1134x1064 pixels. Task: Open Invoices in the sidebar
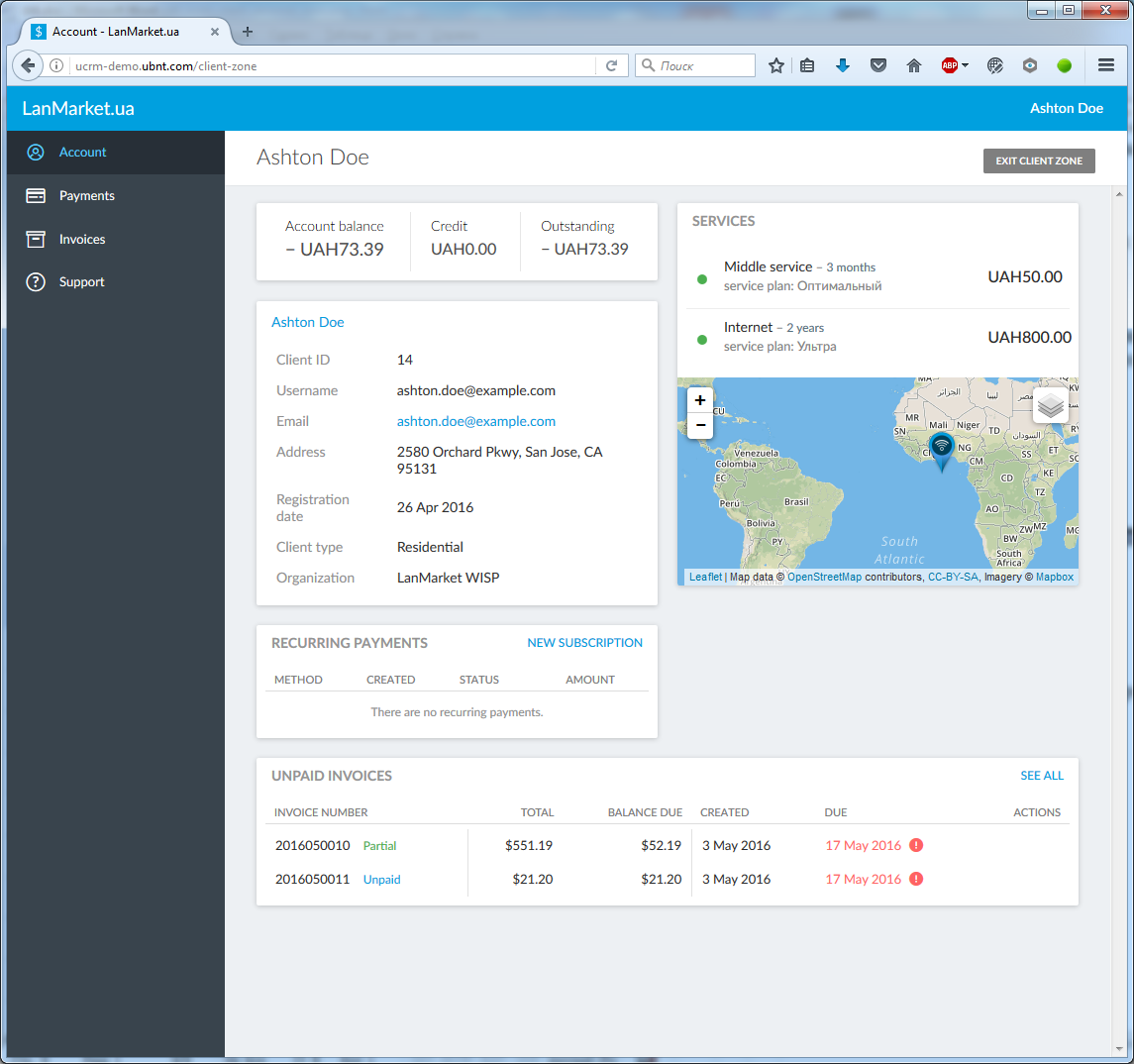pos(81,240)
